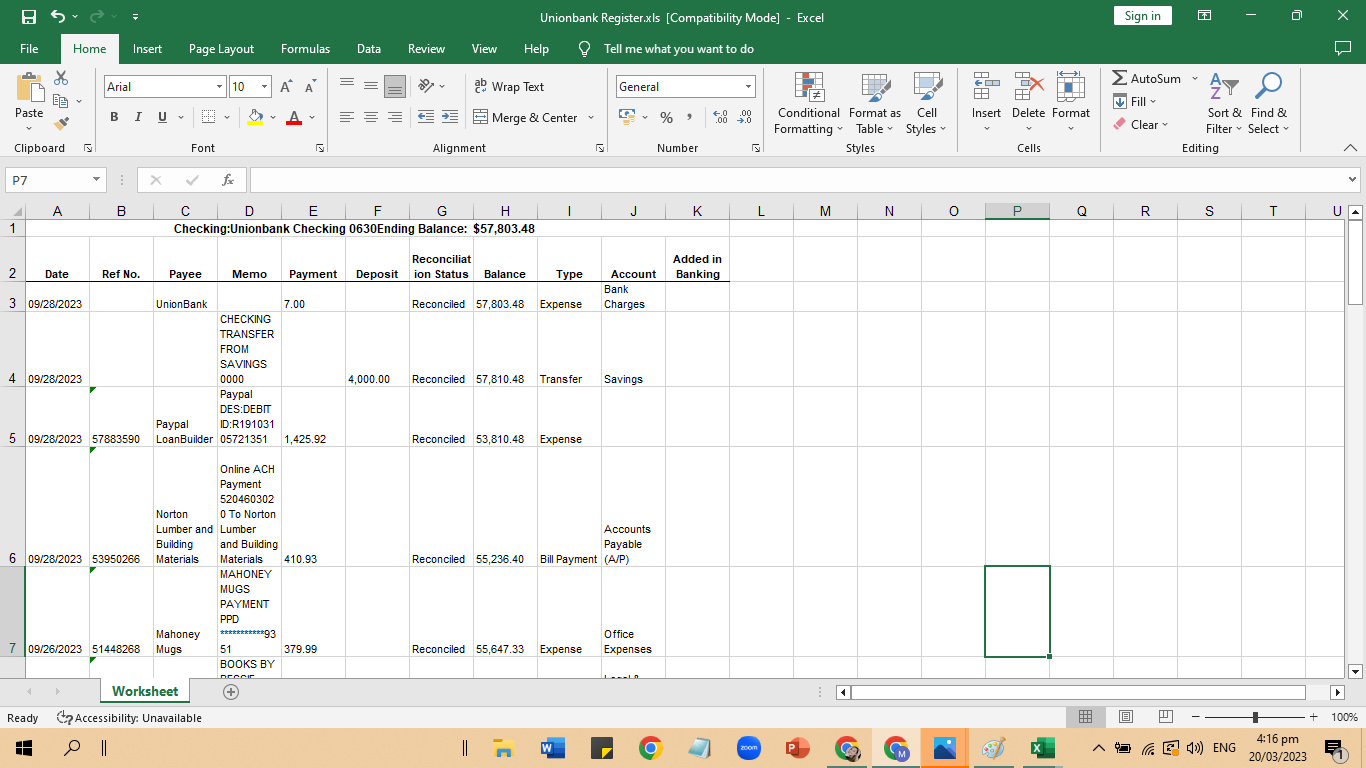Open the font size dropdown

tap(264, 87)
